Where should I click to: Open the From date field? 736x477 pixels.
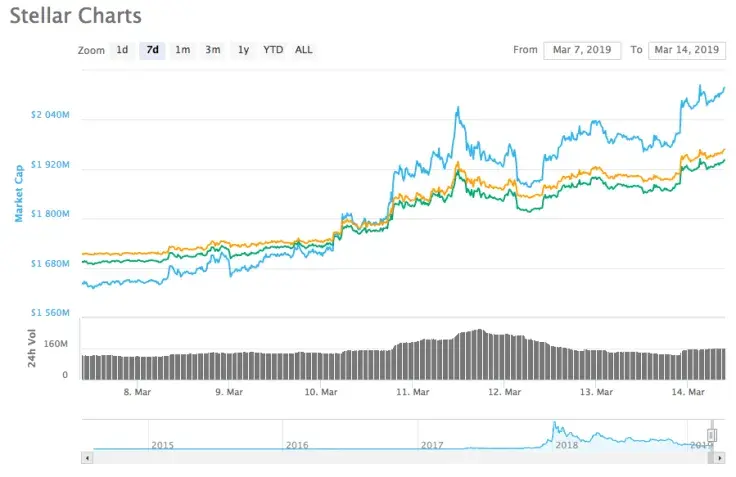[x=582, y=50]
